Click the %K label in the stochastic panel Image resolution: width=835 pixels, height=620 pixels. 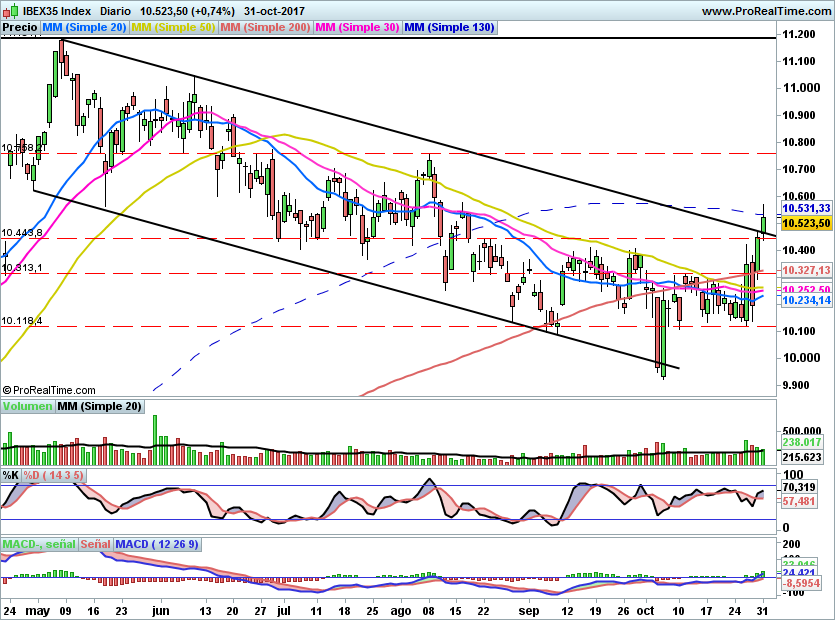click(x=10, y=477)
